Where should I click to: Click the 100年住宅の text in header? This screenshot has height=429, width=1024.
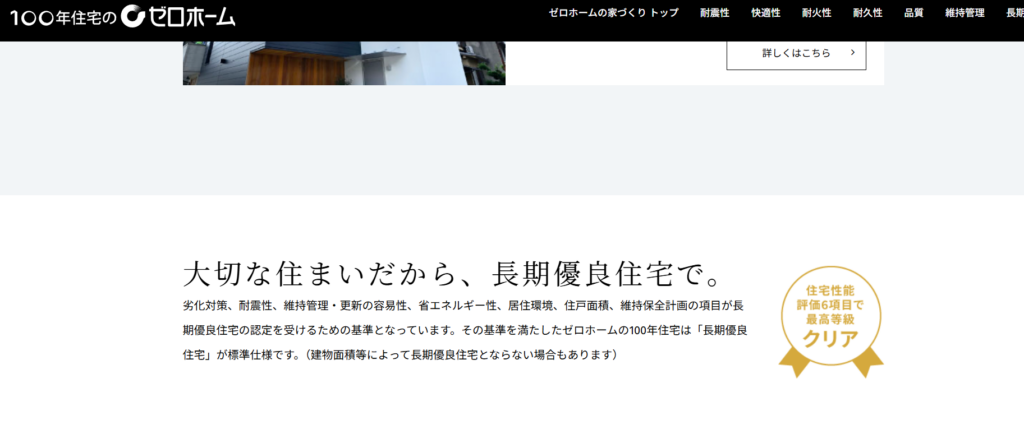click(x=62, y=15)
